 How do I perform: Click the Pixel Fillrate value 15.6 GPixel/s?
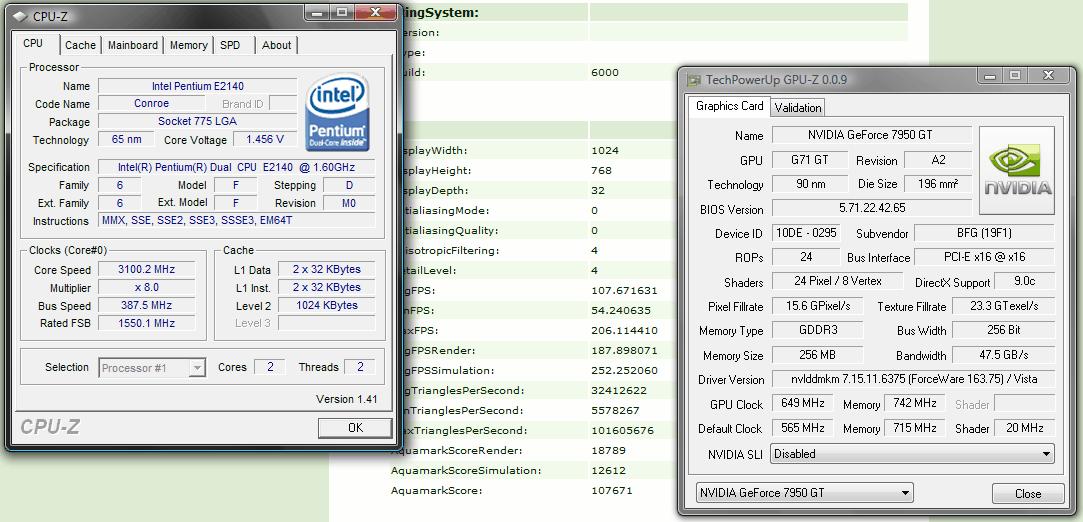pyautogui.click(x=818, y=306)
